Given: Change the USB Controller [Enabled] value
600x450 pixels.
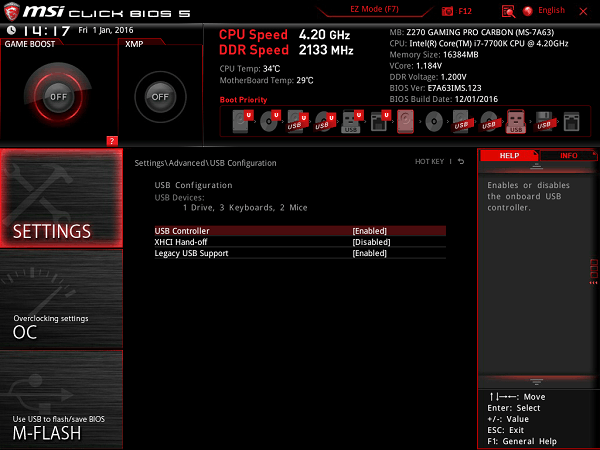Looking at the screenshot, I should [370, 231].
